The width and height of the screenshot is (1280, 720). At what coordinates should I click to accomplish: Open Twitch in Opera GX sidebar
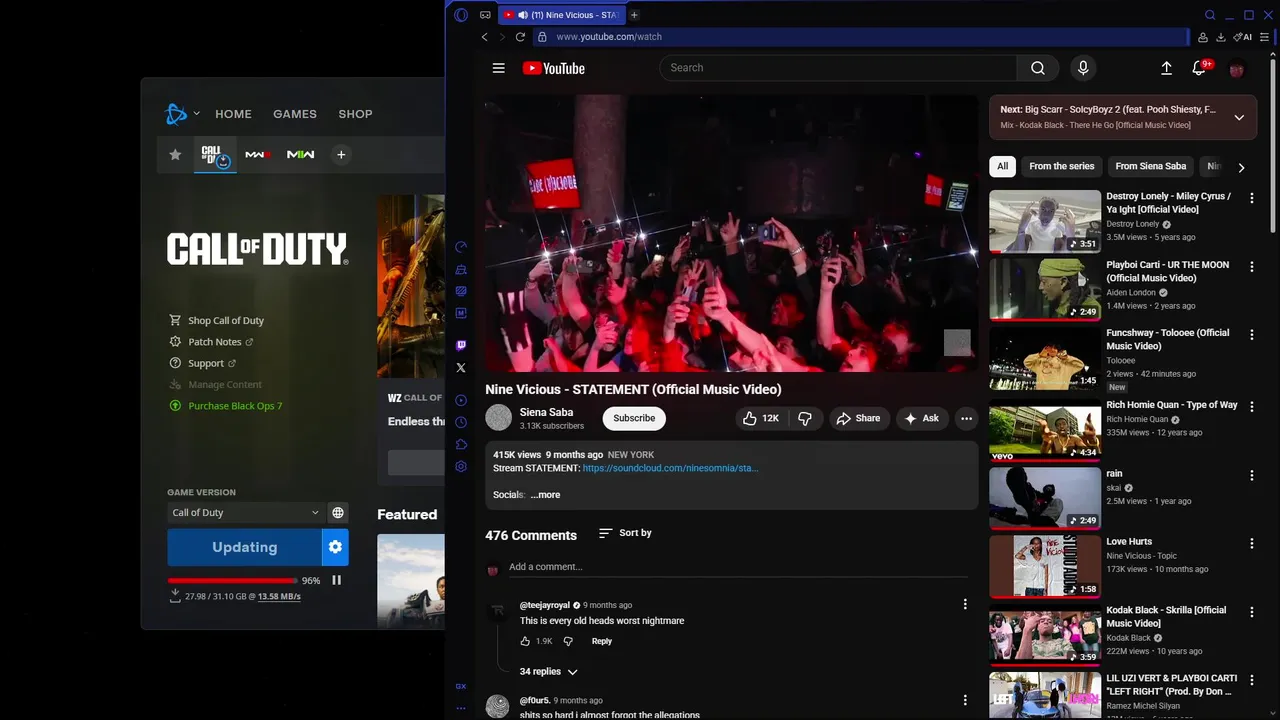(x=461, y=345)
